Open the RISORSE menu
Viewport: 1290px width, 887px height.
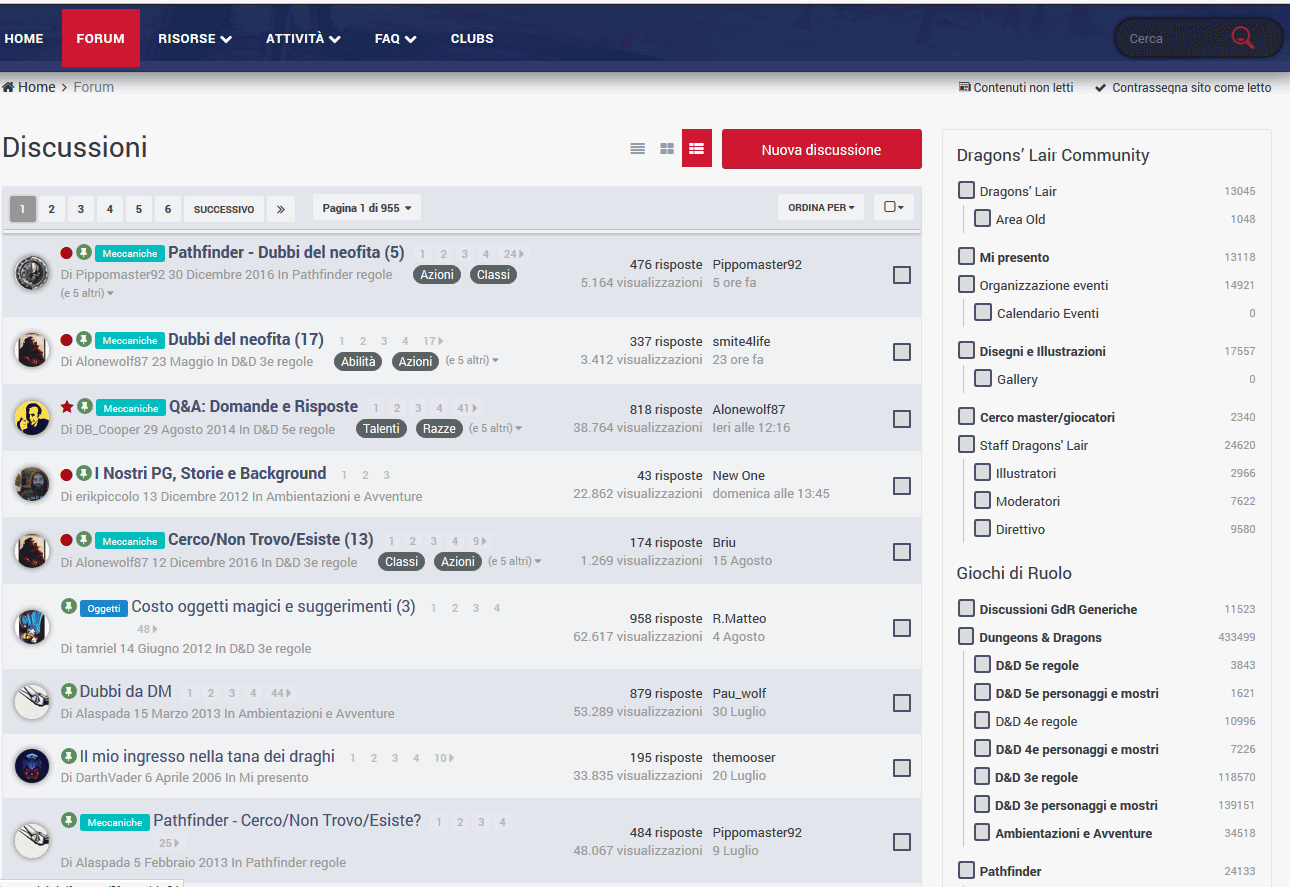pos(195,38)
